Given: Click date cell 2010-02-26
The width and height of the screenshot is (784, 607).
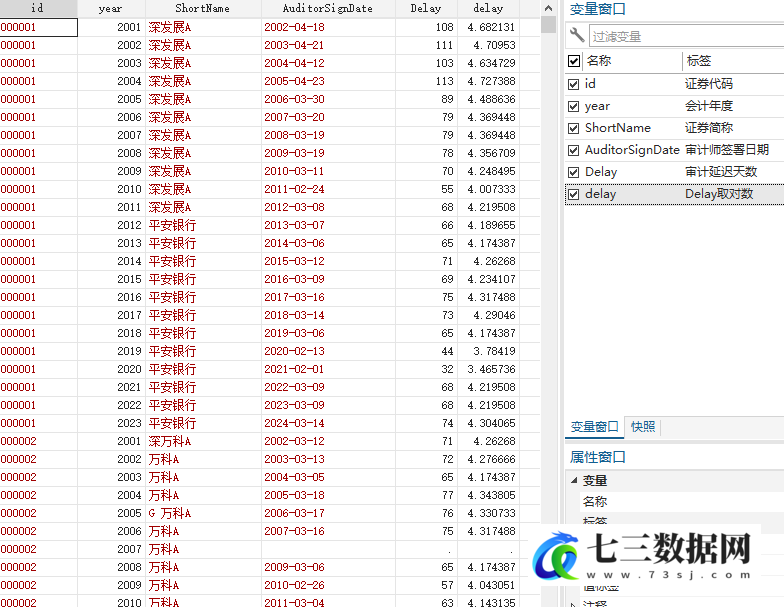Looking at the screenshot, I should click(294, 586).
